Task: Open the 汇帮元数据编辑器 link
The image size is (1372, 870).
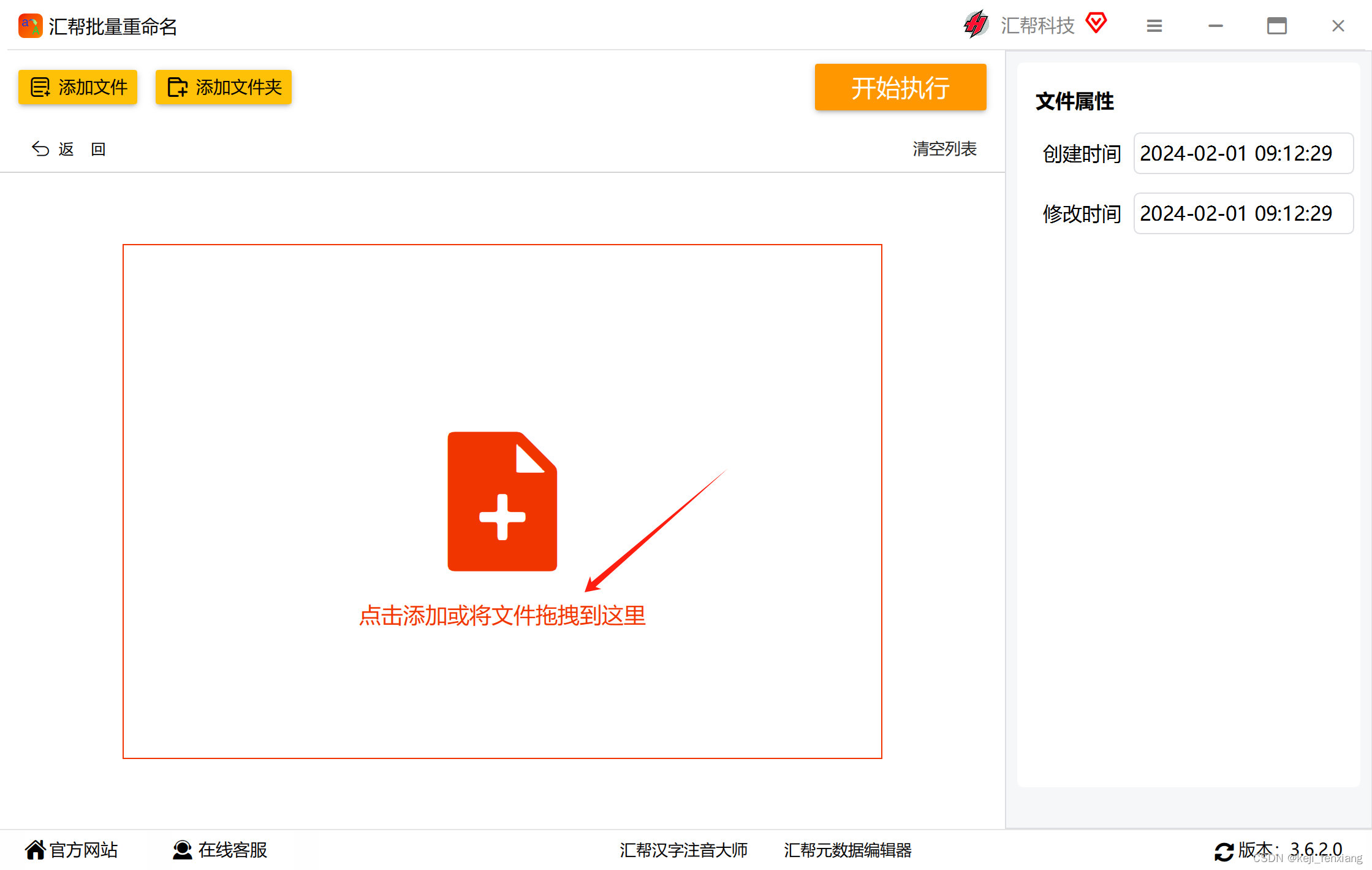Action: coord(848,850)
